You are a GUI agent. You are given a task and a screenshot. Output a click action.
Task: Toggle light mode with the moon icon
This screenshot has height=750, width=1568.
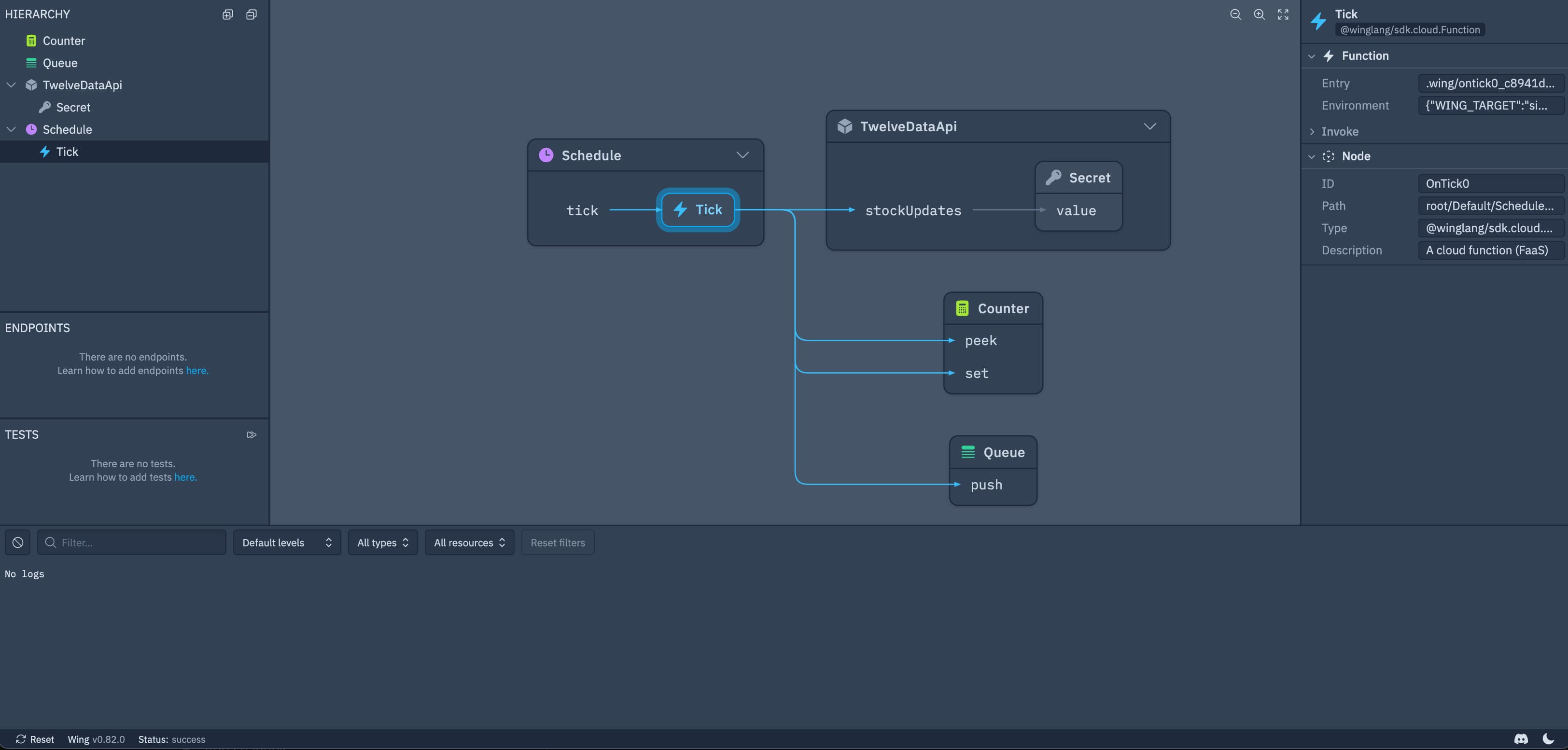click(1550, 739)
